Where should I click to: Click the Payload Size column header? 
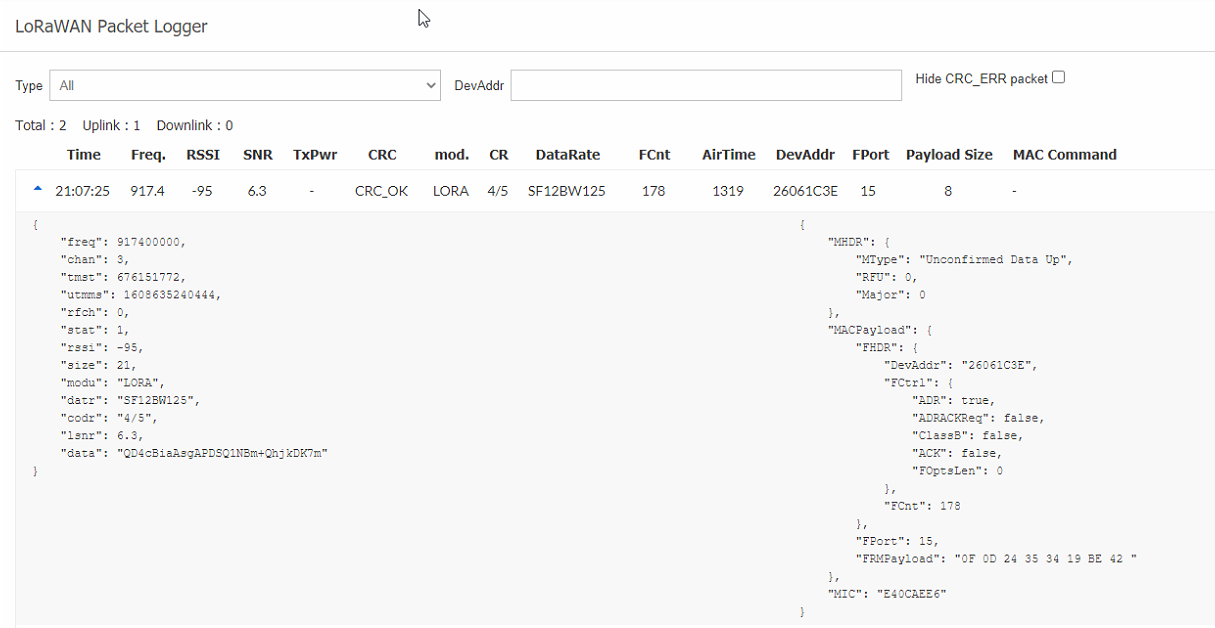(949, 155)
